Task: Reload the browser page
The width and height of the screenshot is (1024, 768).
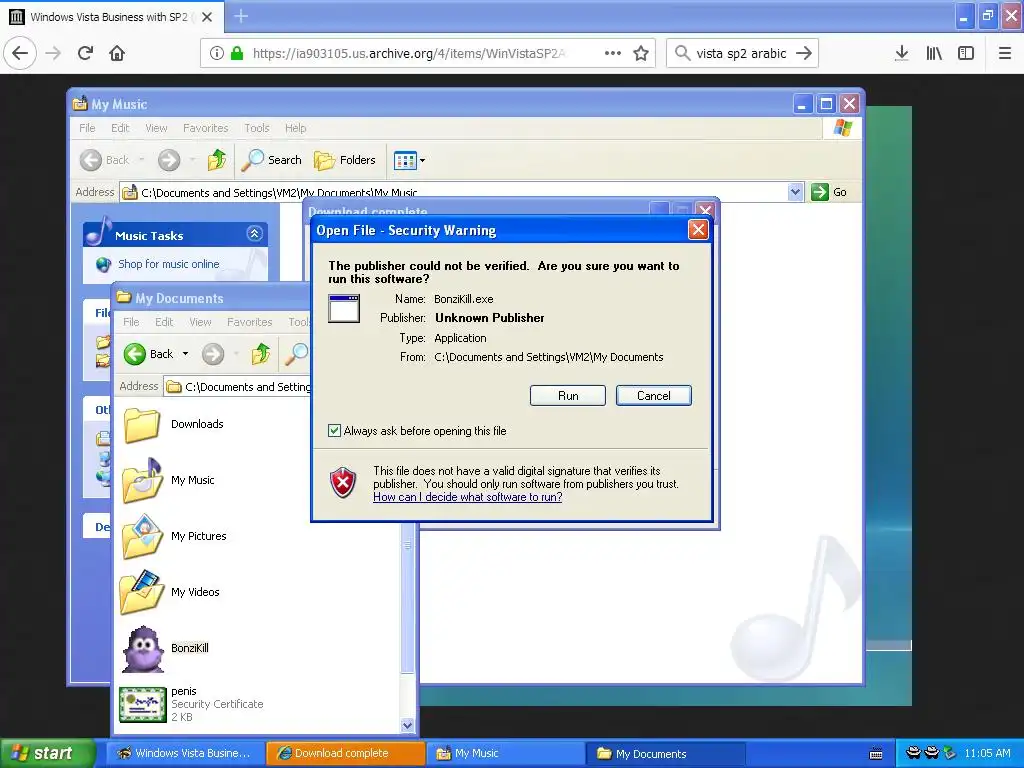Action: [x=86, y=53]
